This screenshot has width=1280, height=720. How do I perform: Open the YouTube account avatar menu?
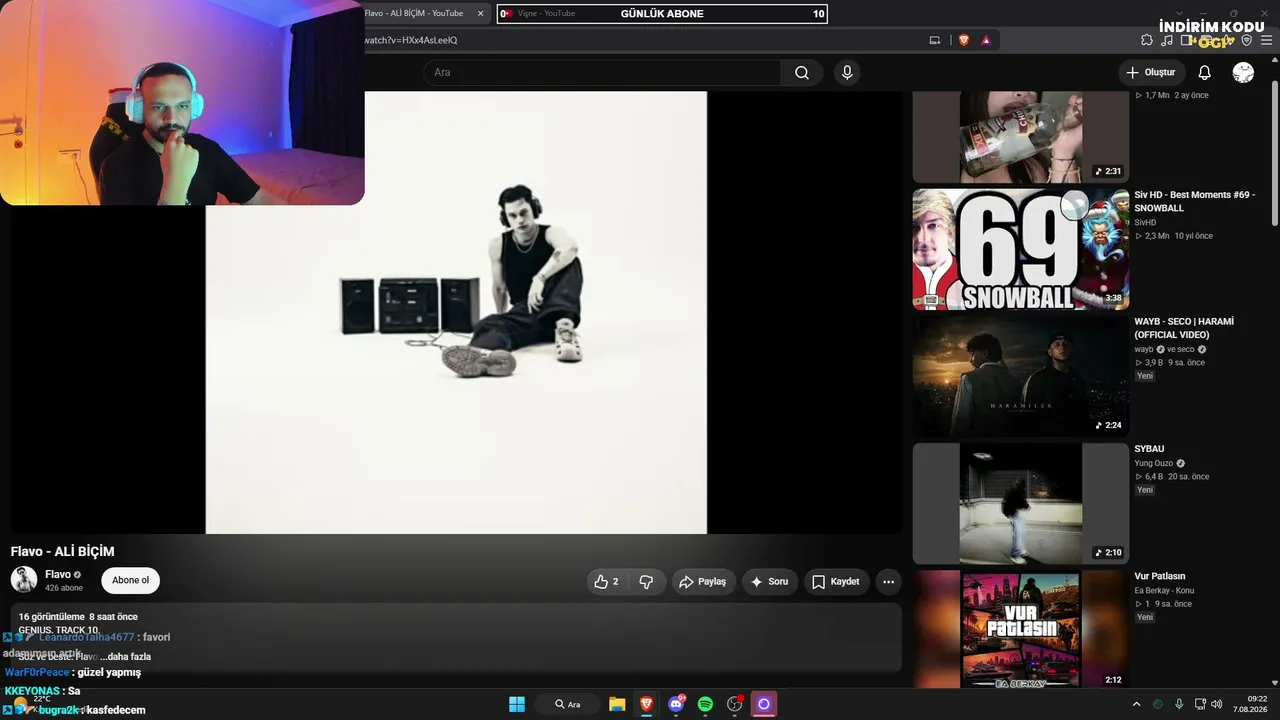[1243, 73]
